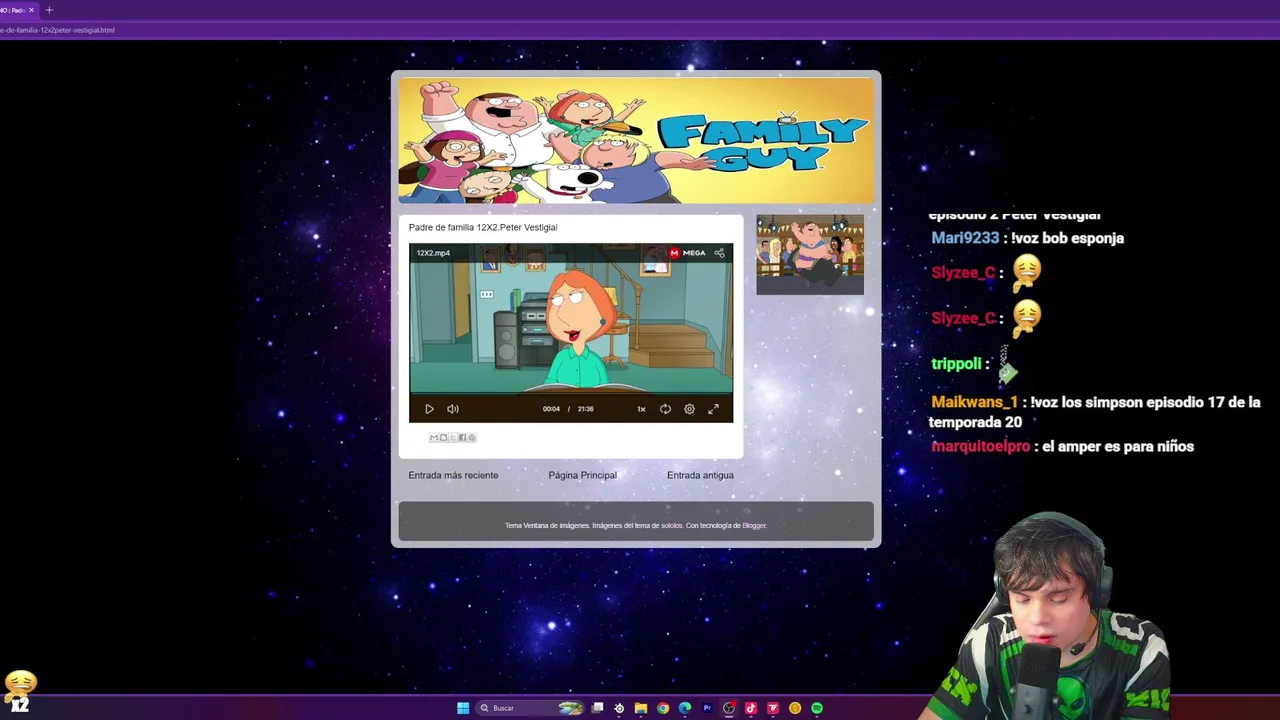The height and width of the screenshot is (720, 1280).
Task: Open Task View in the taskbar
Action: 597,708
